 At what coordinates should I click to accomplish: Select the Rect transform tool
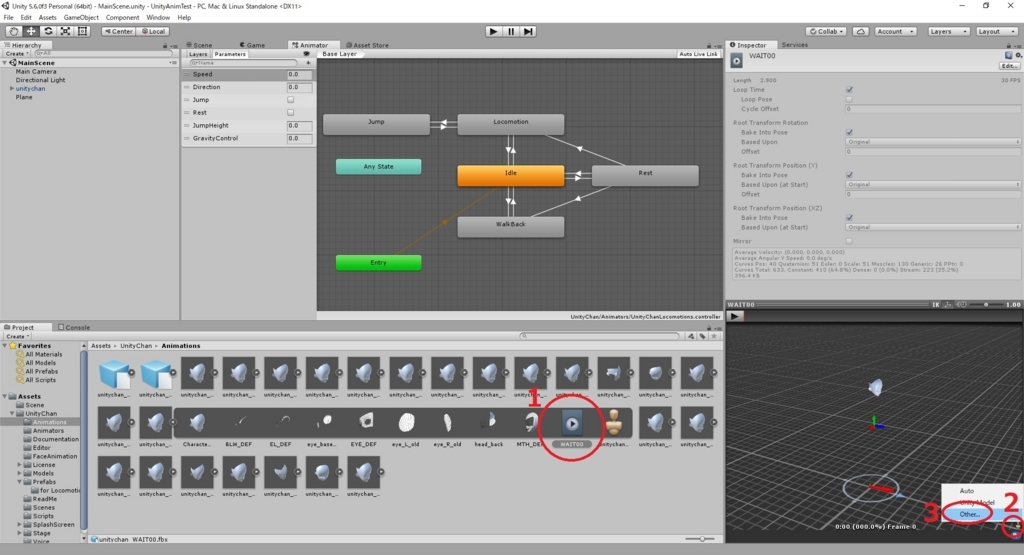click(x=82, y=31)
